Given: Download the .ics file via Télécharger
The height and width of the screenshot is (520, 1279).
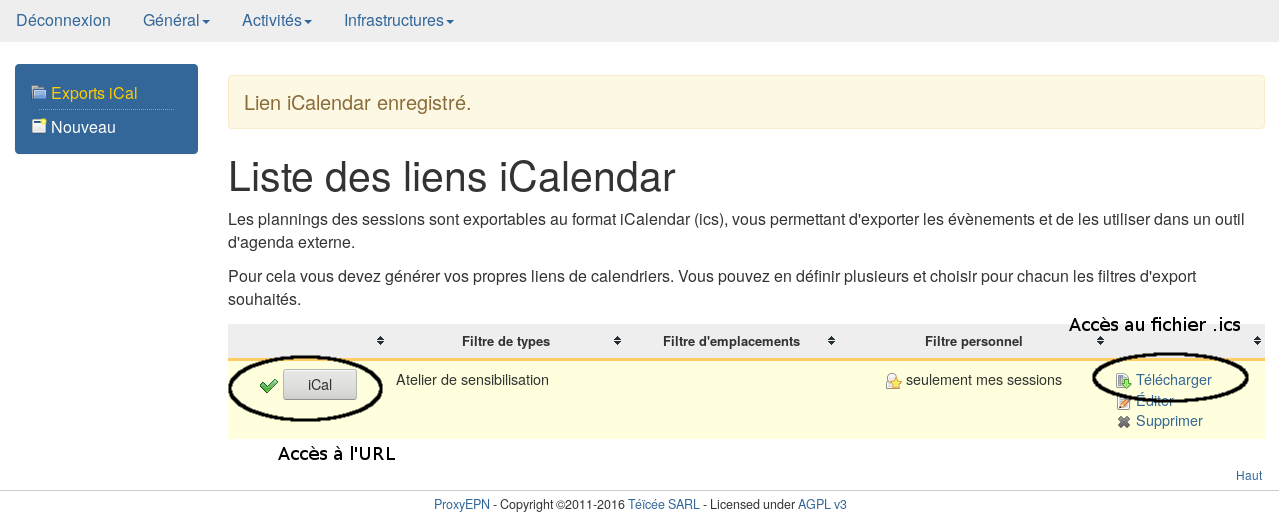Looking at the screenshot, I should [x=1173, y=380].
